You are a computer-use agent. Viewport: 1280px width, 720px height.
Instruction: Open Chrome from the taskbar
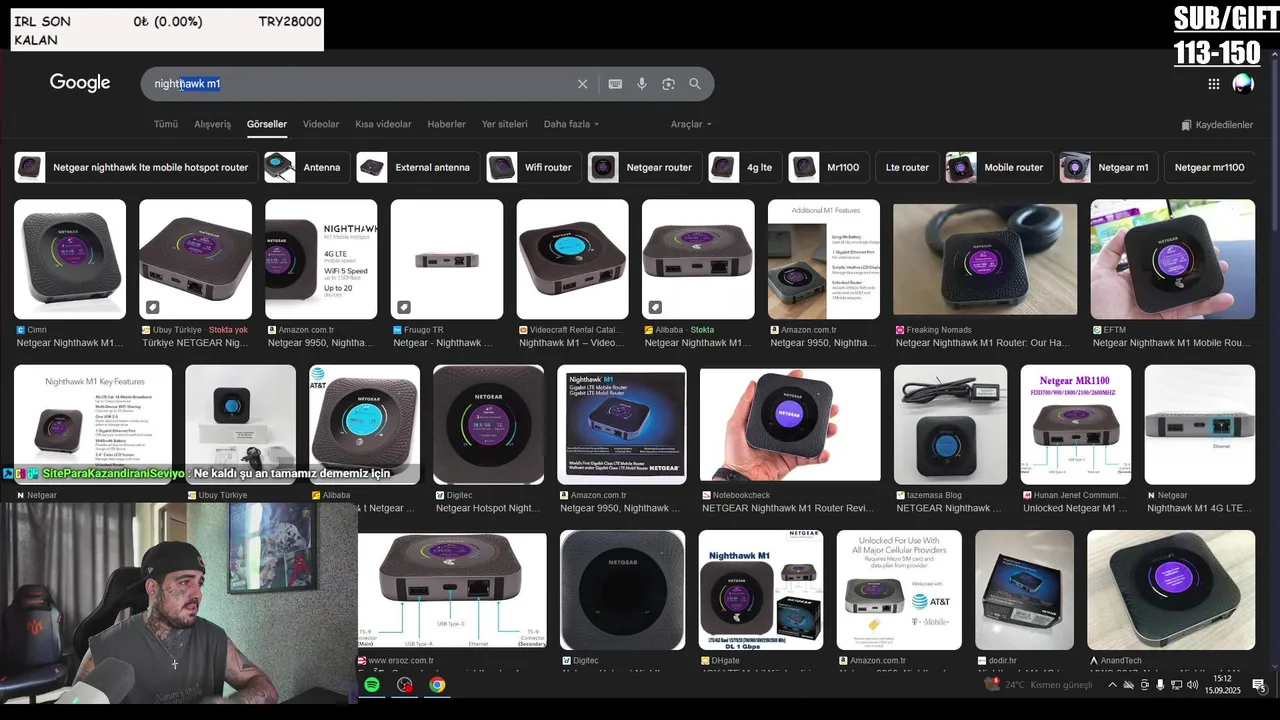[x=437, y=685]
